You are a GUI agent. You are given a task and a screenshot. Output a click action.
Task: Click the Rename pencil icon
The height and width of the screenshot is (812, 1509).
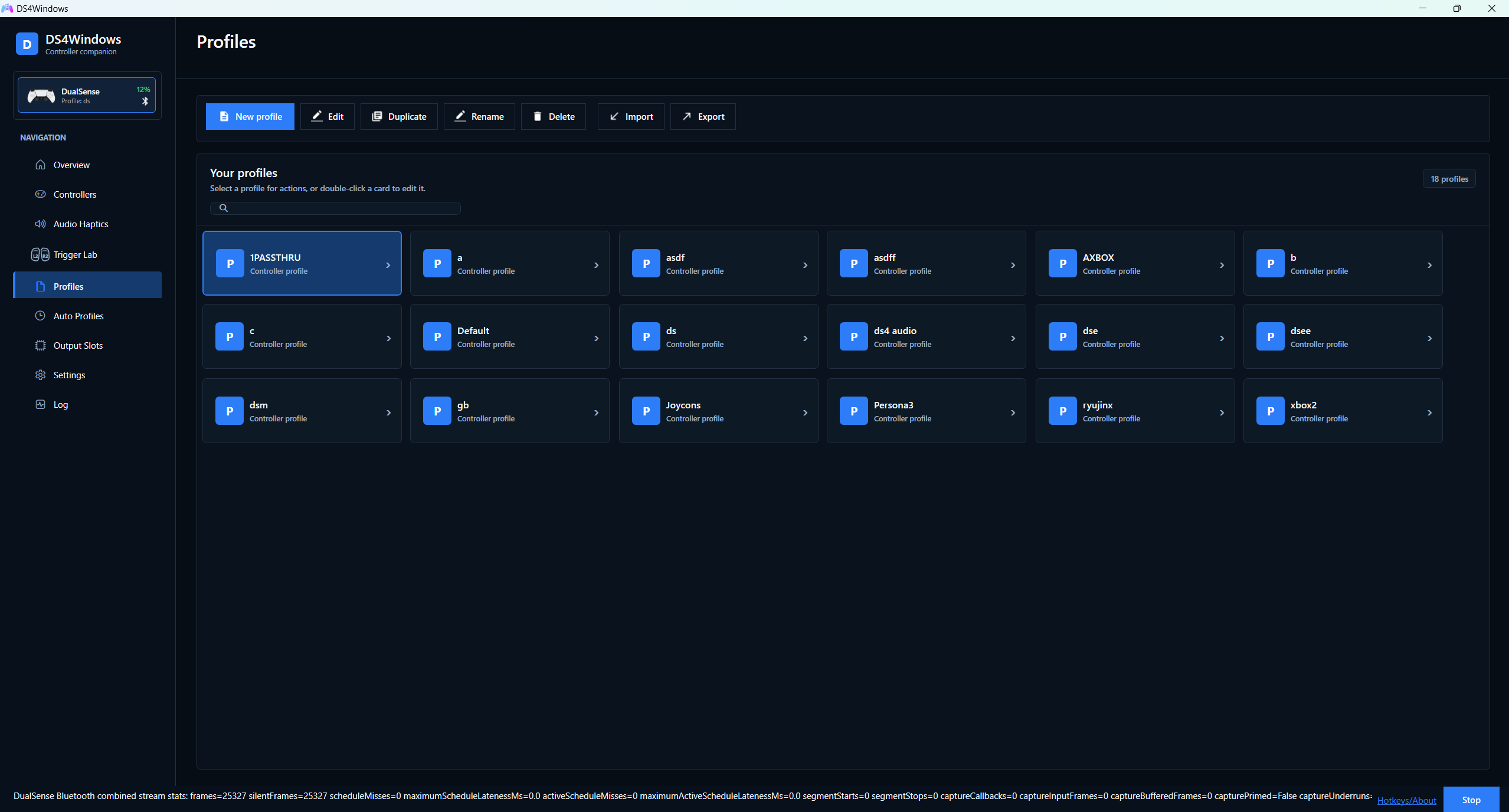tap(460, 116)
